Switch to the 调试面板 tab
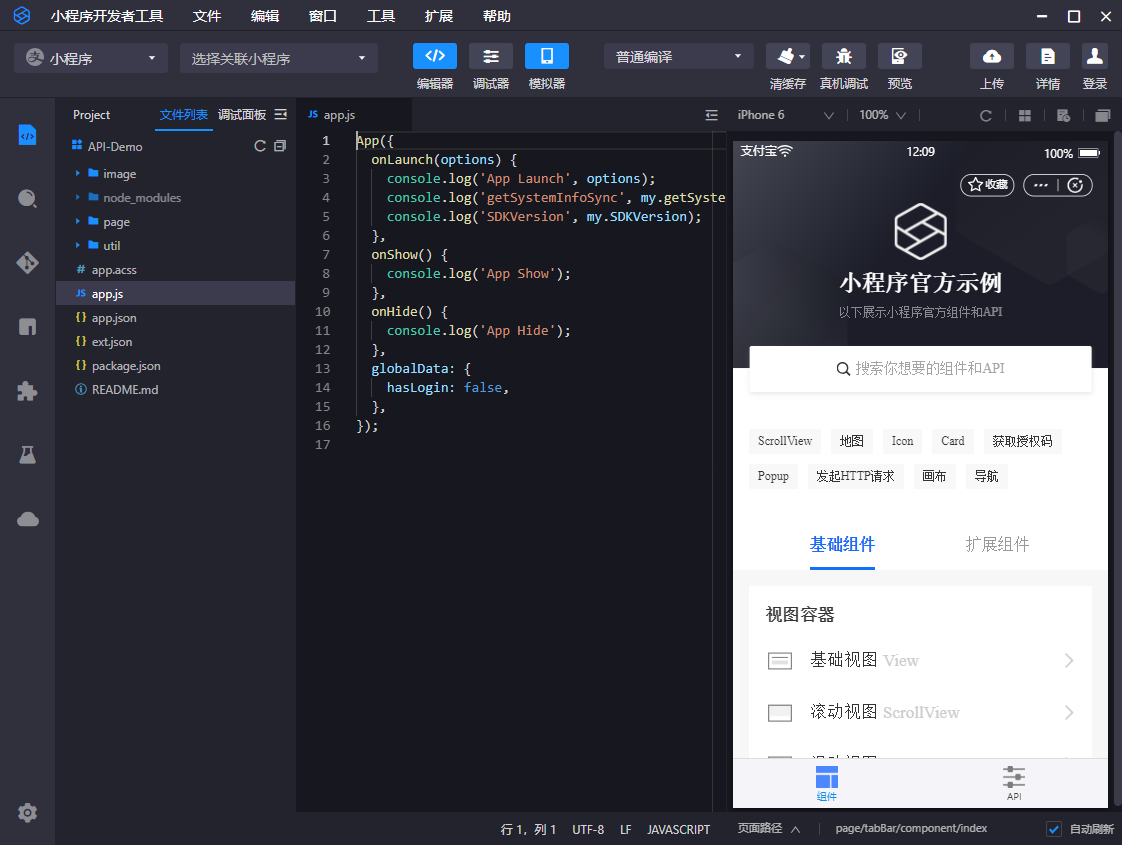1122x845 pixels. 242,114
